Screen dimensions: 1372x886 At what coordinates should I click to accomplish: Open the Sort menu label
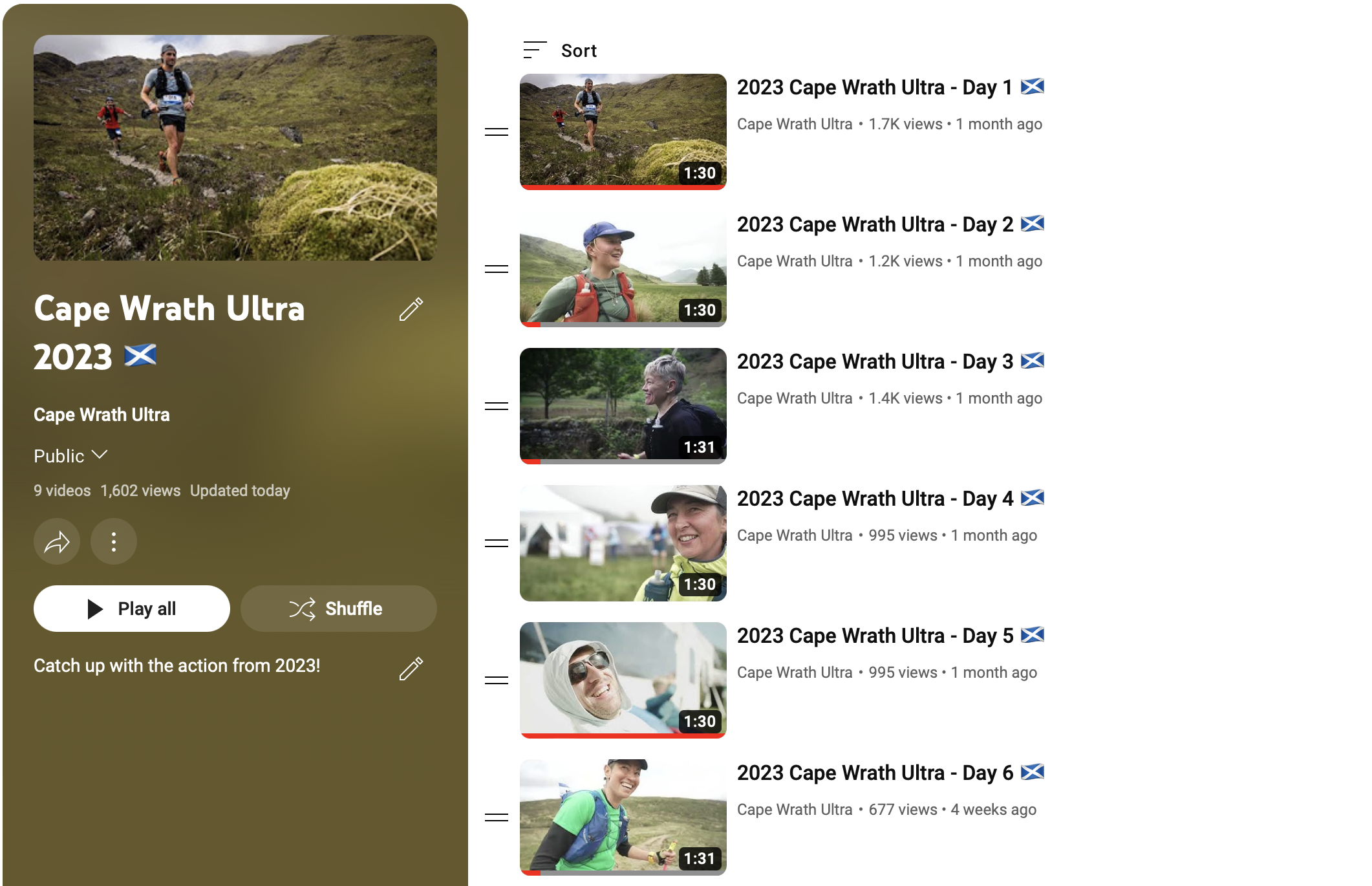click(579, 50)
